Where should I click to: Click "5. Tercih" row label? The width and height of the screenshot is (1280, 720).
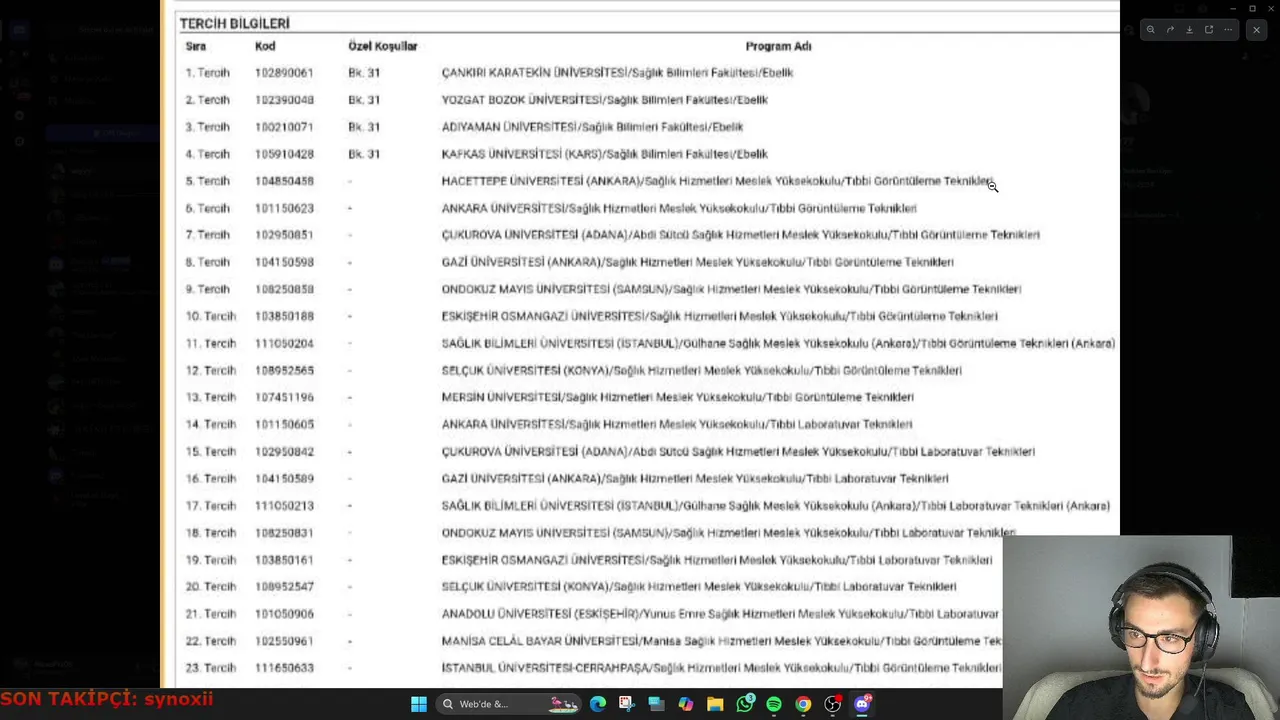pos(207,181)
